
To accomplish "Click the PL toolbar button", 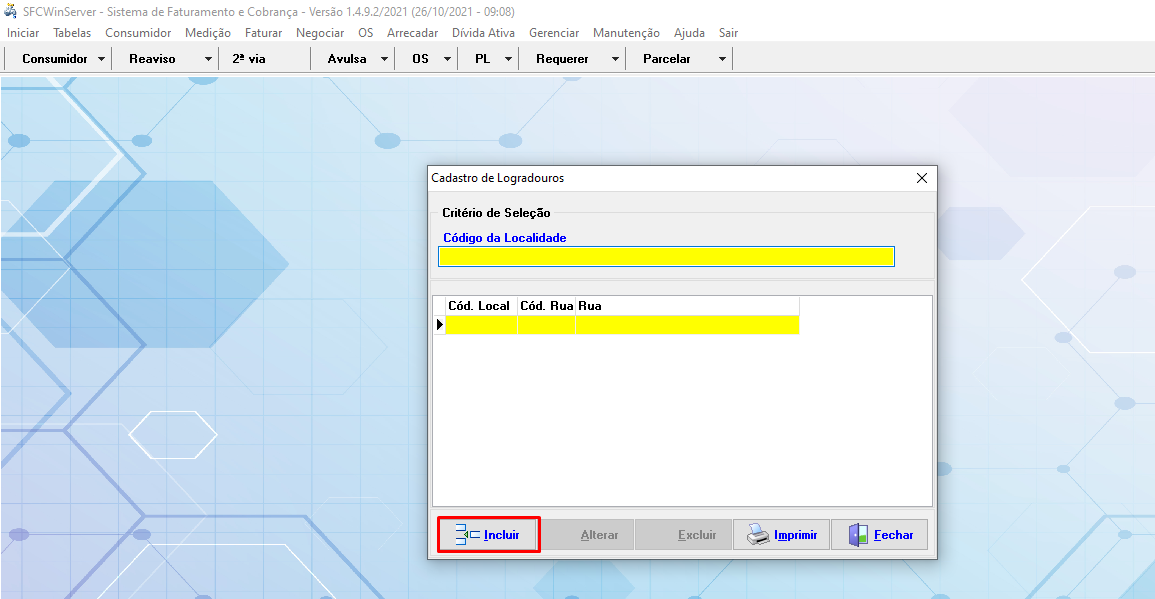I will point(482,59).
